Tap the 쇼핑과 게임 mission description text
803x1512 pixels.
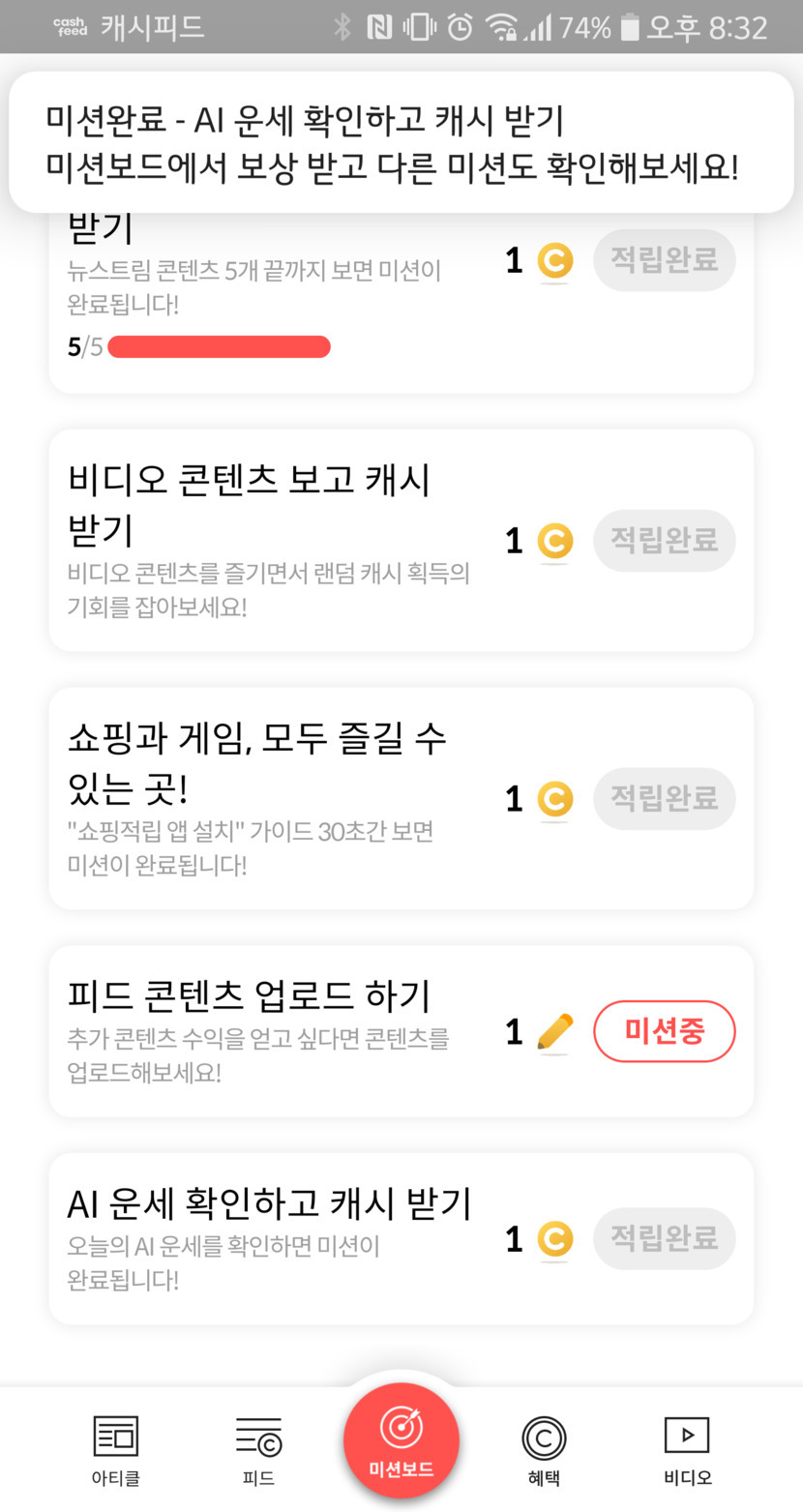point(250,847)
